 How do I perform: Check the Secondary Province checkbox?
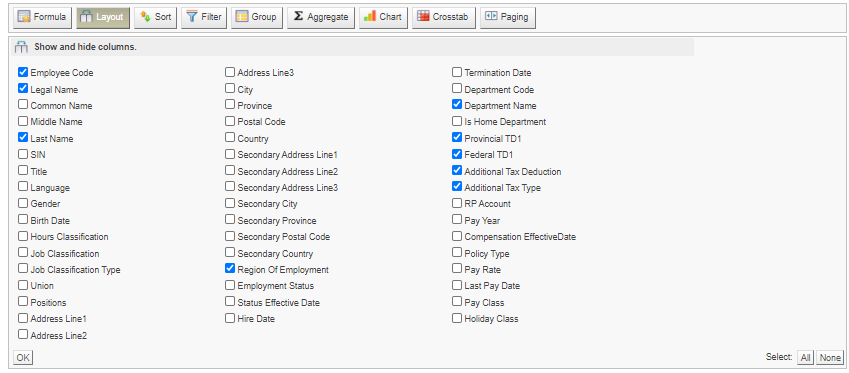(x=230, y=219)
